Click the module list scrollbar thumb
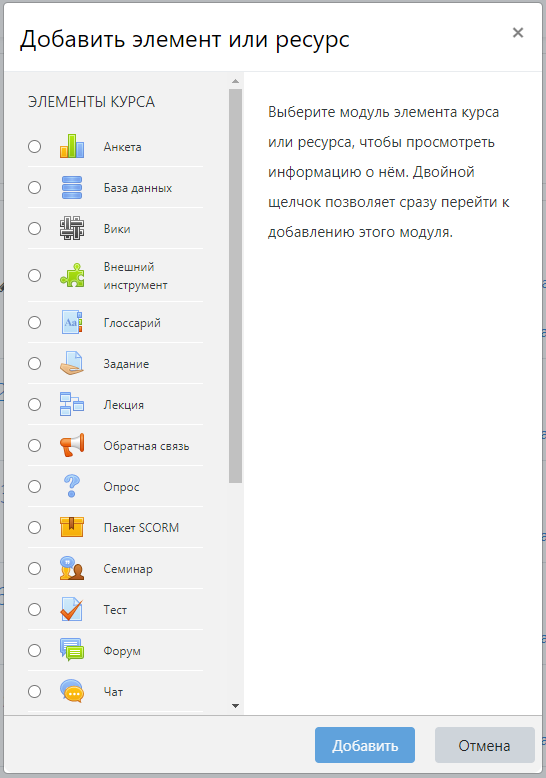 coord(235,286)
